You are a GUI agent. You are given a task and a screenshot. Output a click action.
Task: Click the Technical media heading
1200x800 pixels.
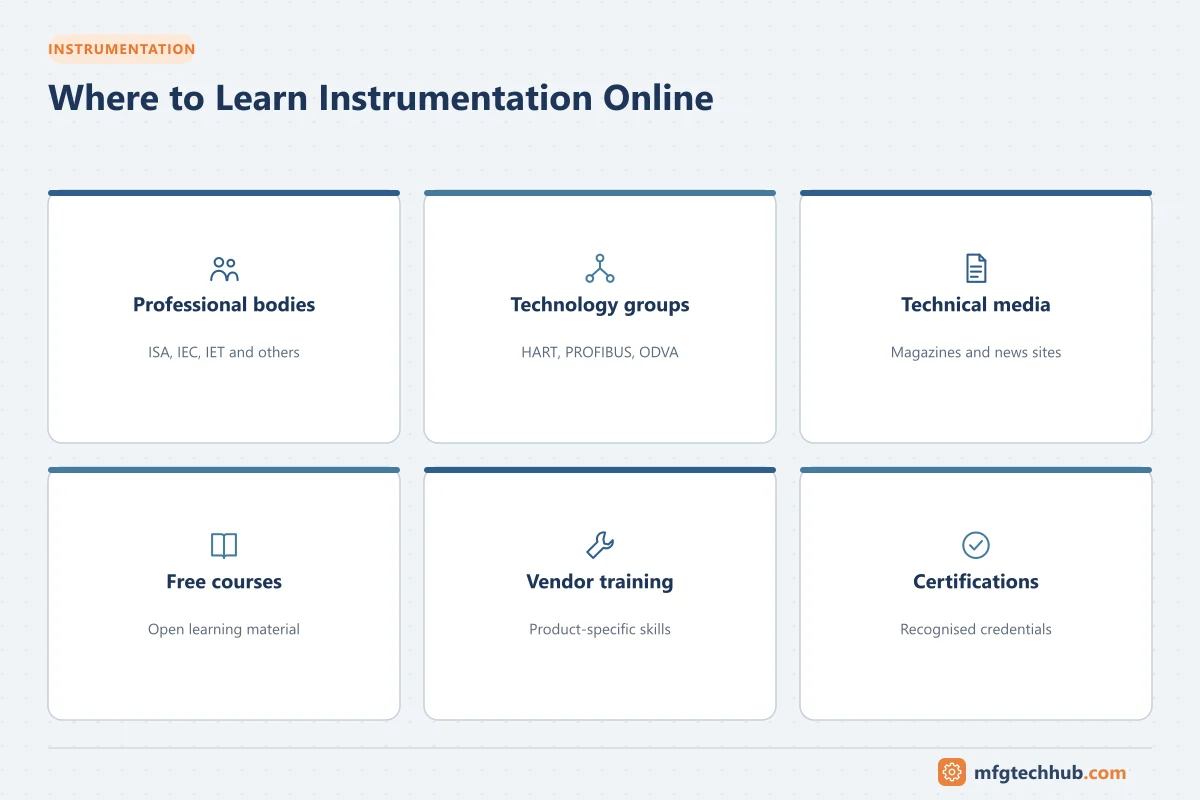point(976,305)
